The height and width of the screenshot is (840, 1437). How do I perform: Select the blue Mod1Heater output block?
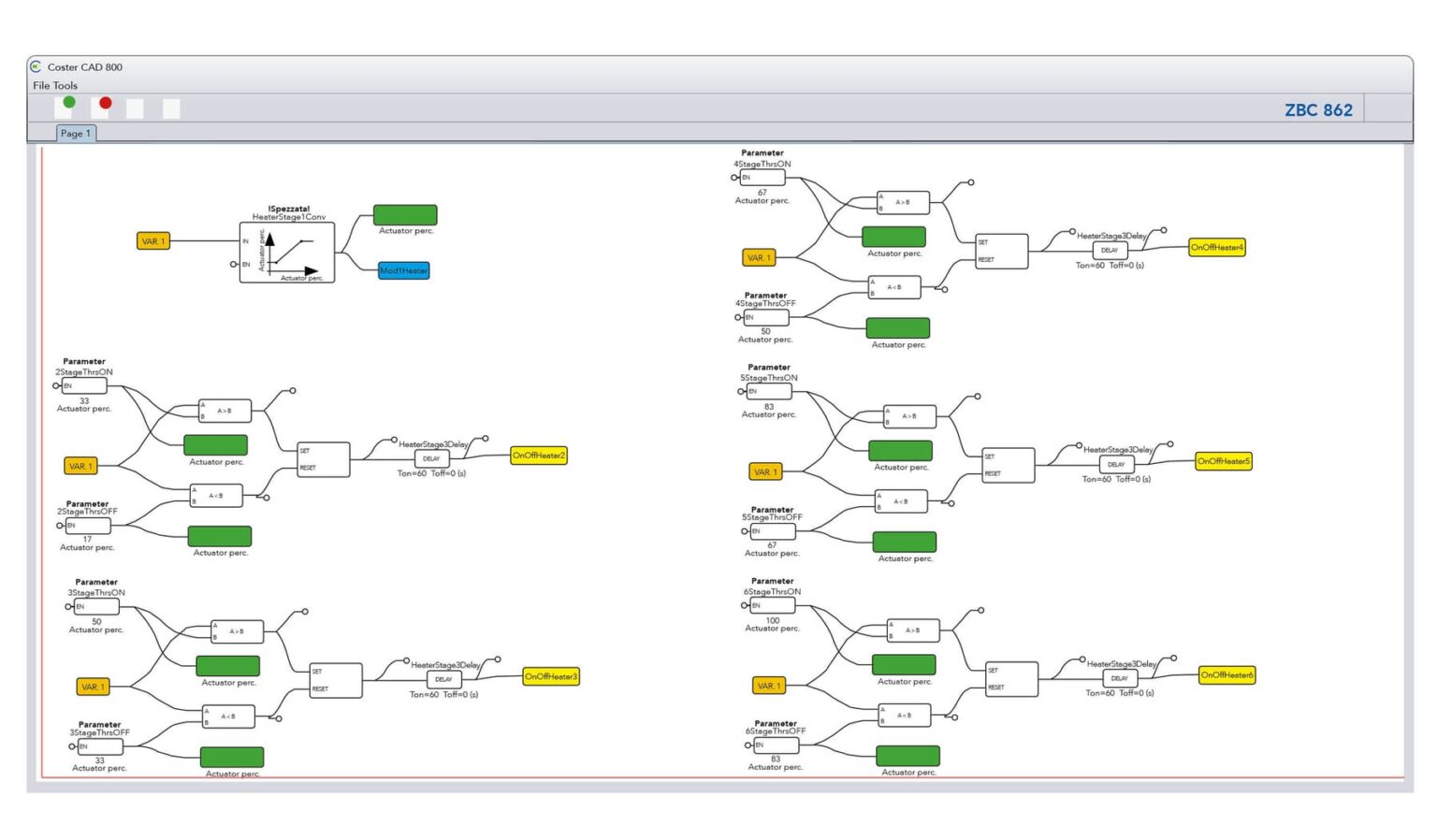[x=404, y=270]
